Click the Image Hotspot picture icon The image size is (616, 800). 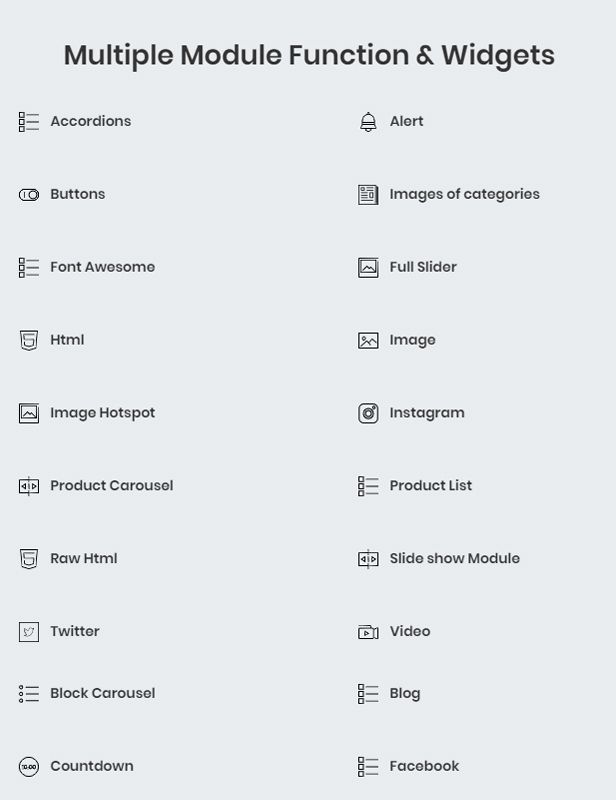click(x=29, y=413)
